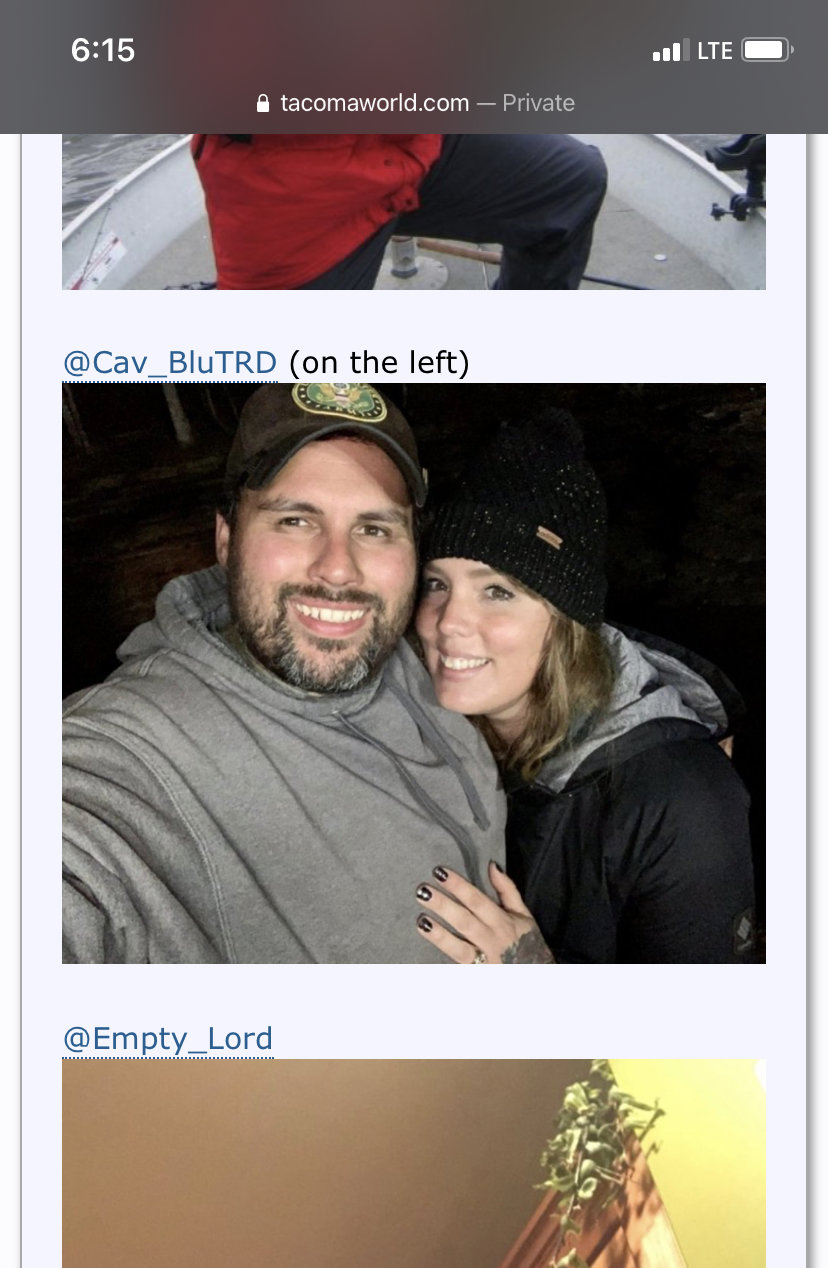Open the @Cav_BluTRD profile link

tap(170, 363)
